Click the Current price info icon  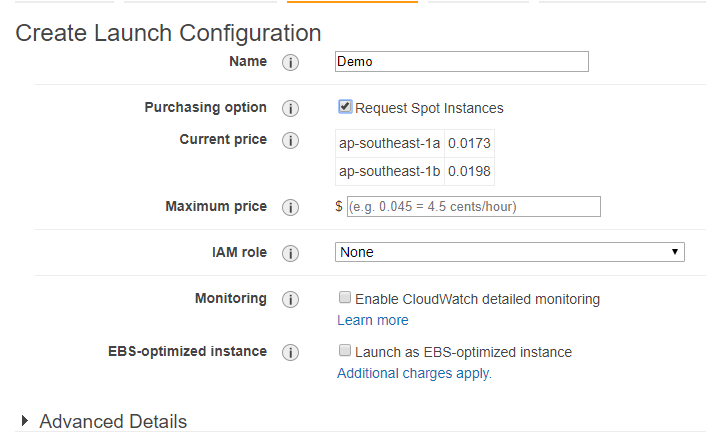coord(291,140)
